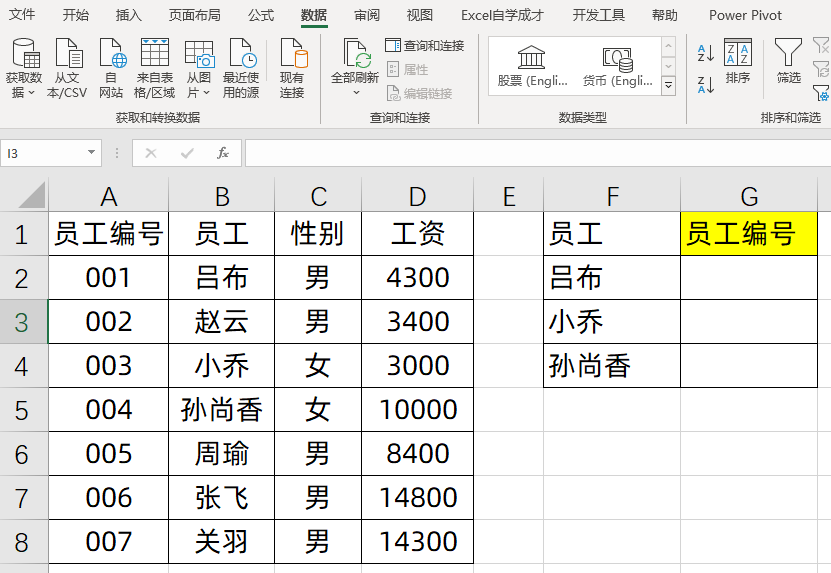This screenshot has height=573, width=831.
Task: Open 现有连接 (Existing Connections)
Action: point(292,68)
